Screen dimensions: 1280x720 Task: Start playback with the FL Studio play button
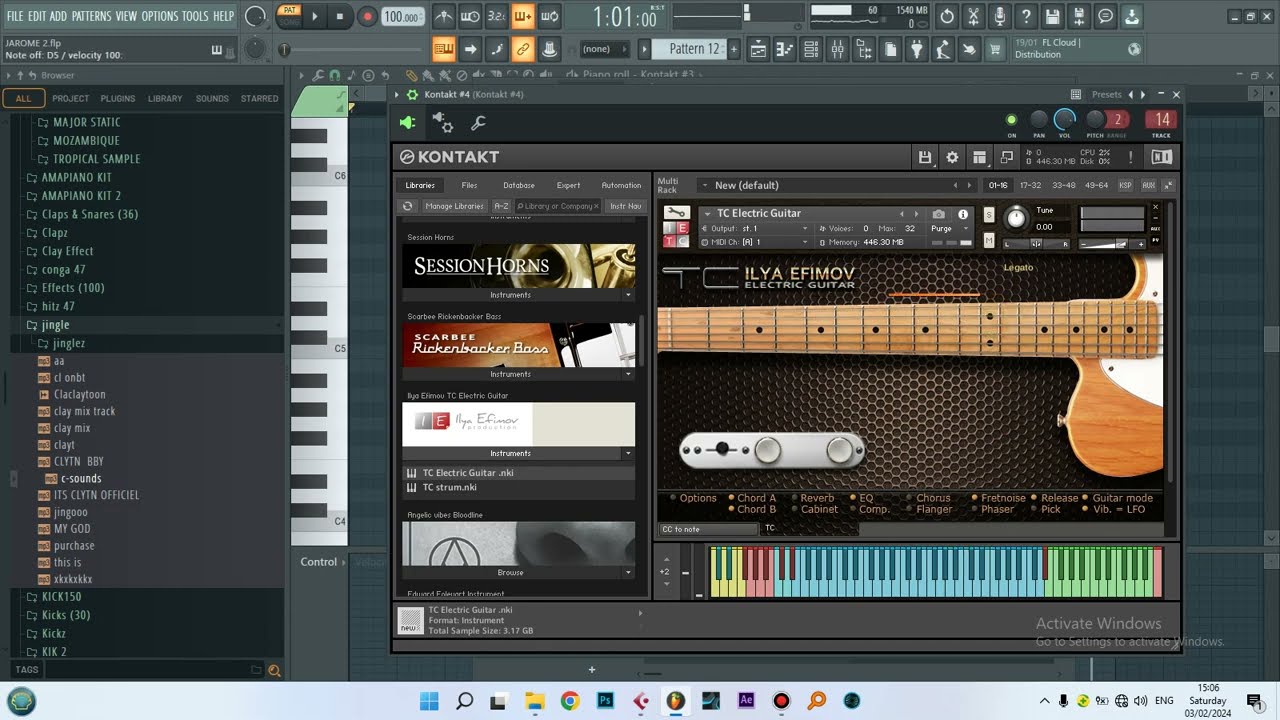point(315,16)
